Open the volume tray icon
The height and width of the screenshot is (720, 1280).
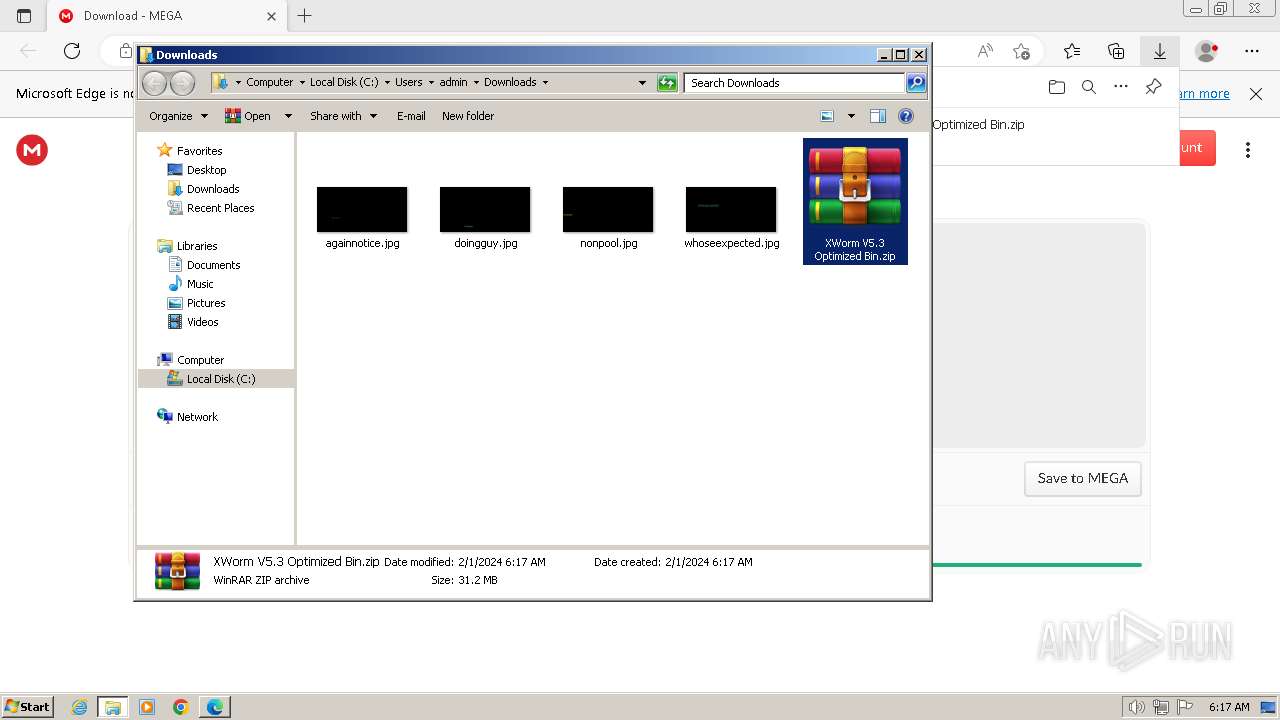1136,707
